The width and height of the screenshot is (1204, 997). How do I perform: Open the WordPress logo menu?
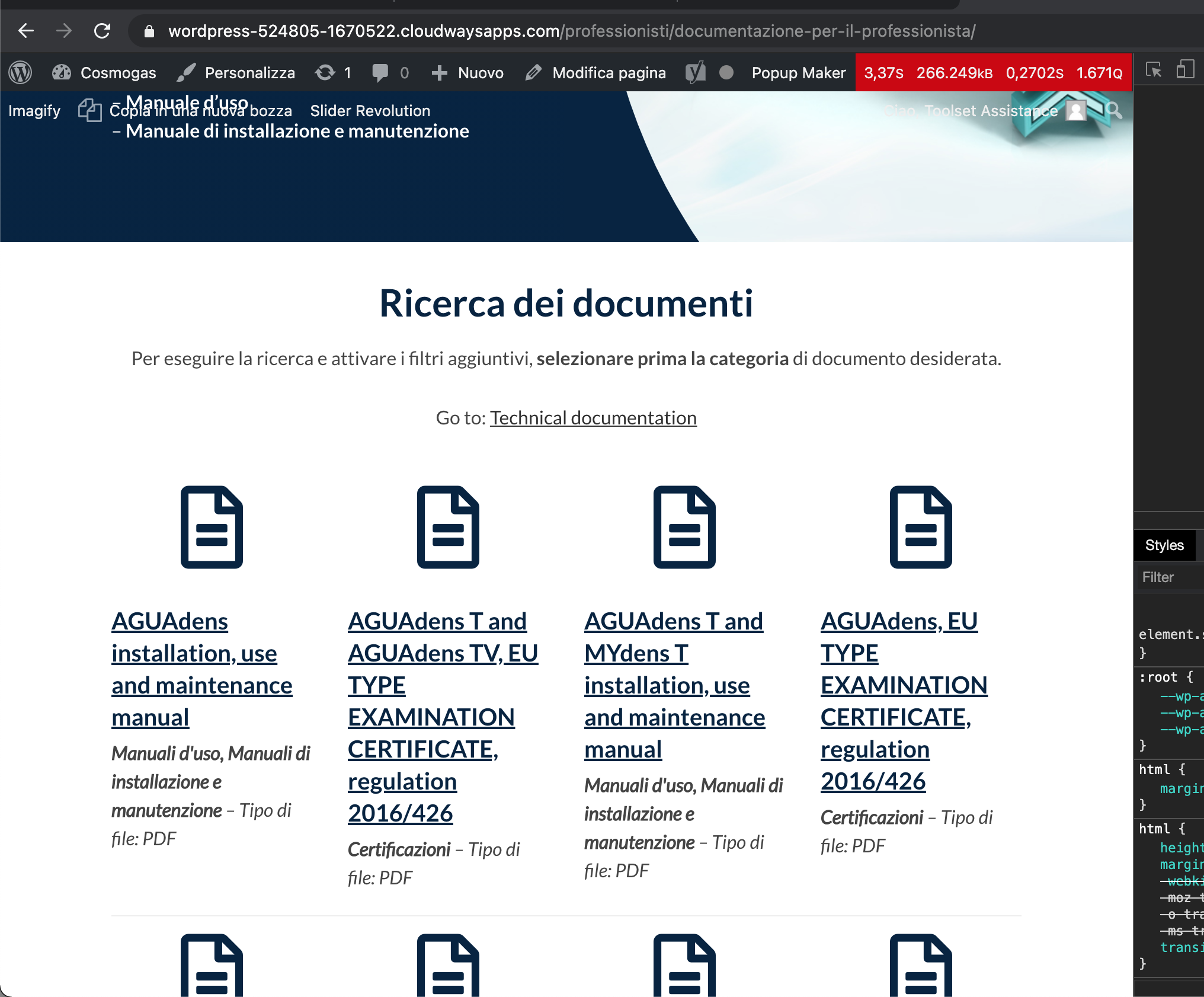[x=20, y=73]
